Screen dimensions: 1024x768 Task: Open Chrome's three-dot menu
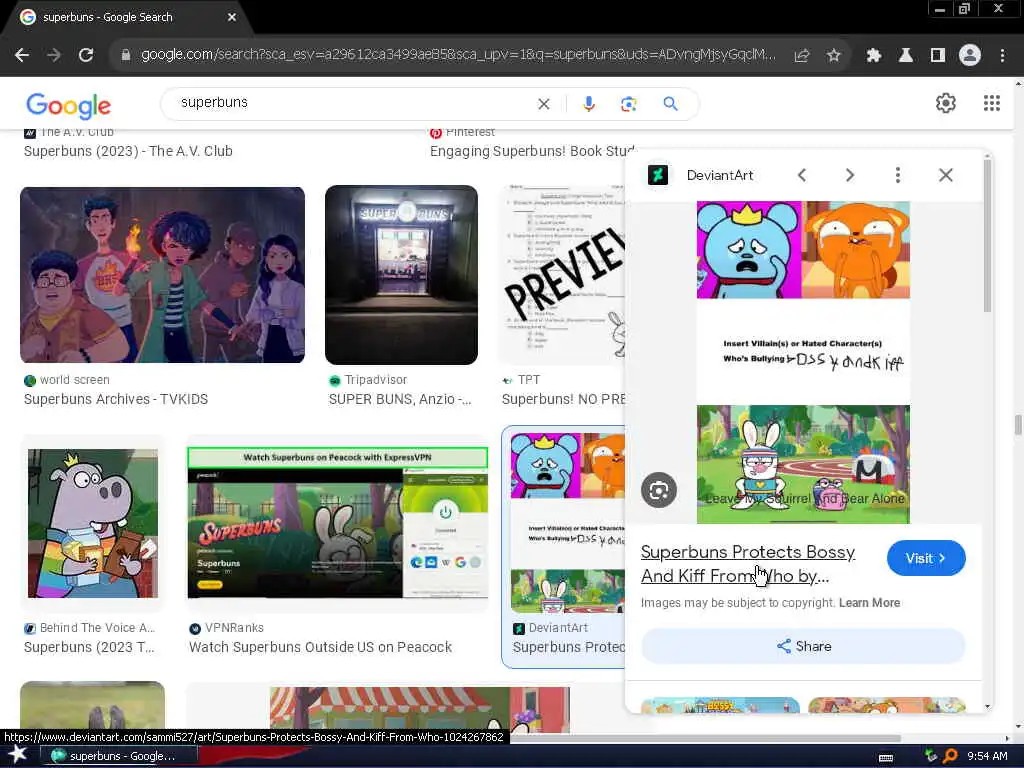coord(1002,56)
